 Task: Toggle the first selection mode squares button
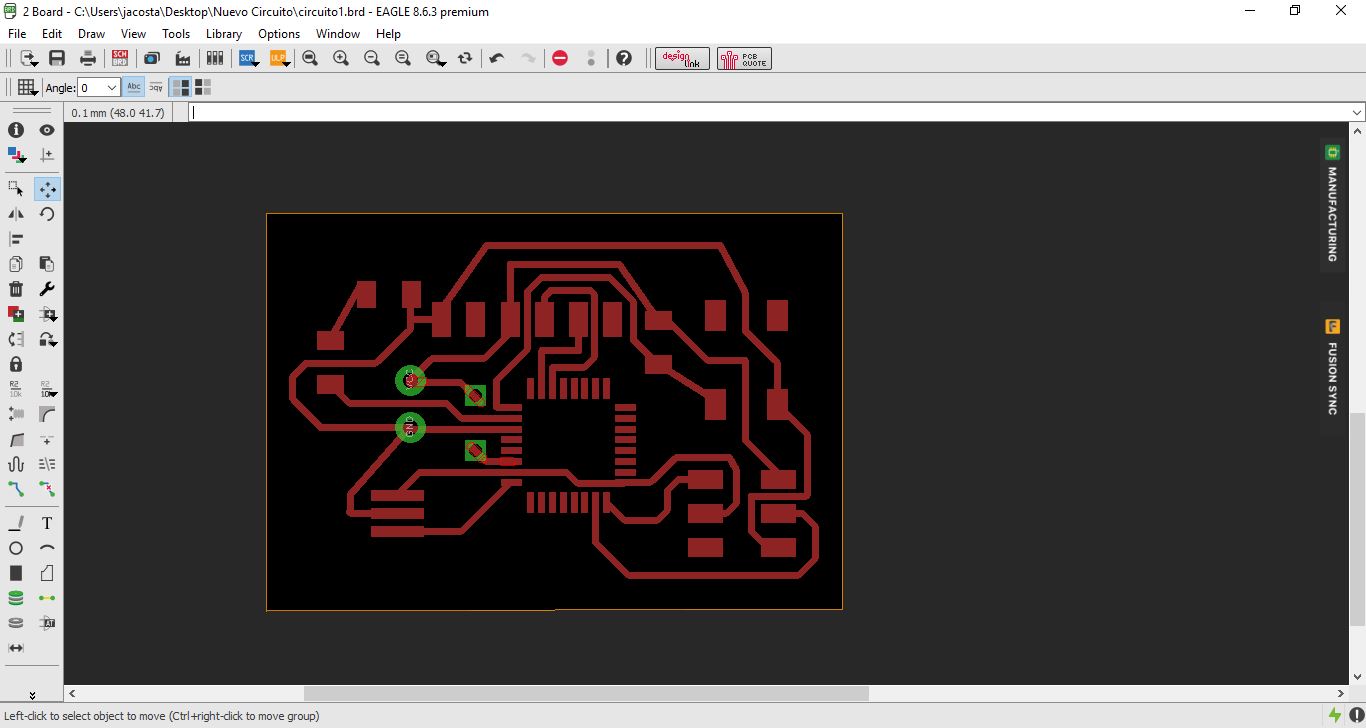pyautogui.click(x=180, y=88)
